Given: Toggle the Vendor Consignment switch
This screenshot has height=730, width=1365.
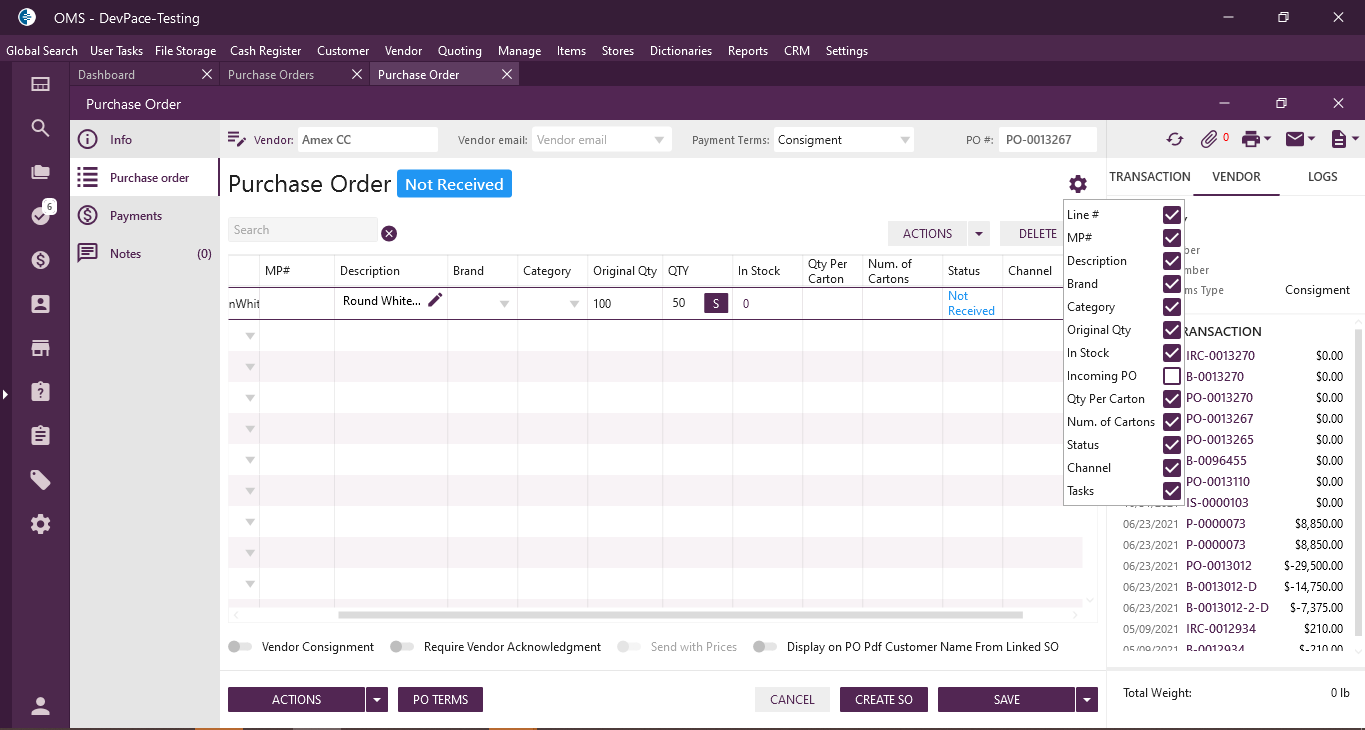Looking at the screenshot, I should (x=241, y=647).
